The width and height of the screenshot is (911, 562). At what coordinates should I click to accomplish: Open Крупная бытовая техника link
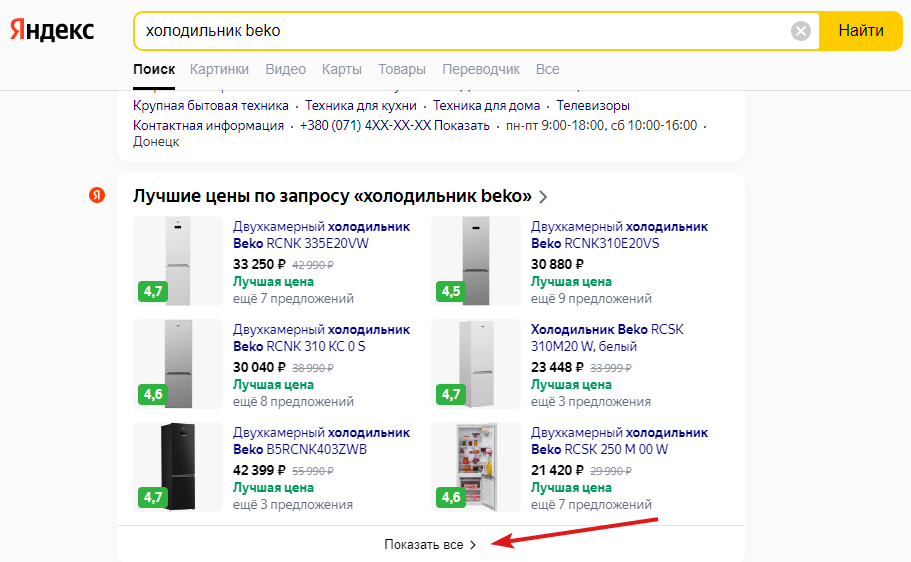[x=211, y=106]
